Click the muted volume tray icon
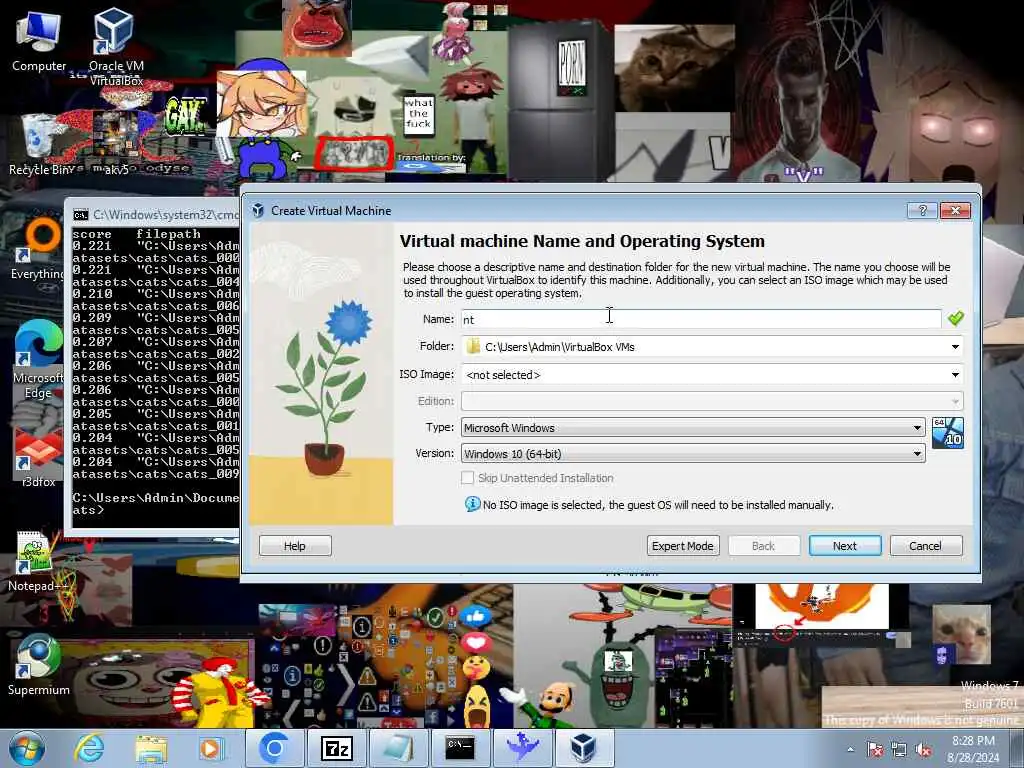Viewport: 1024px width, 768px height. [x=923, y=749]
